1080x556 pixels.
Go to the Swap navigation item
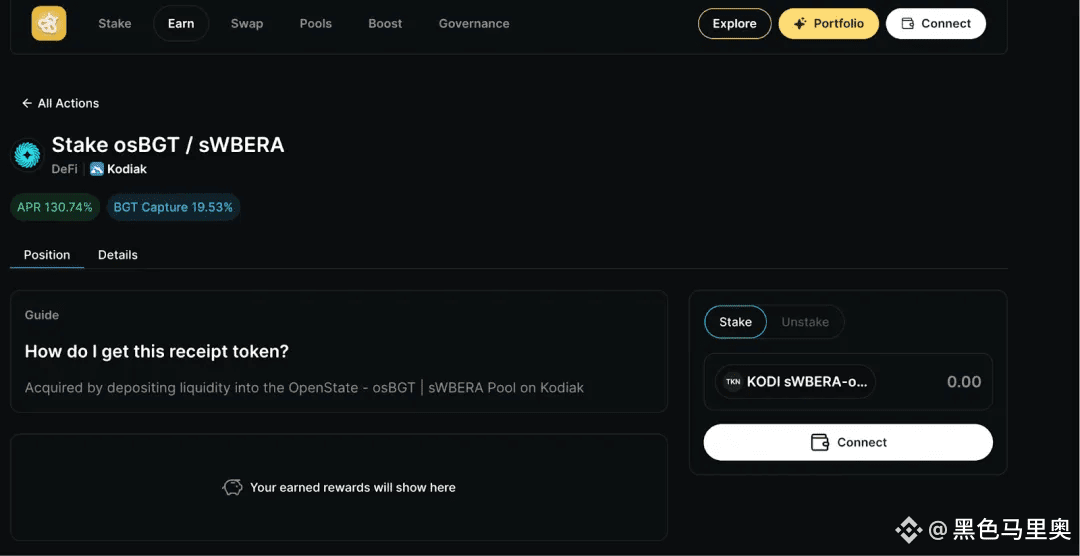(x=247, y=23)
